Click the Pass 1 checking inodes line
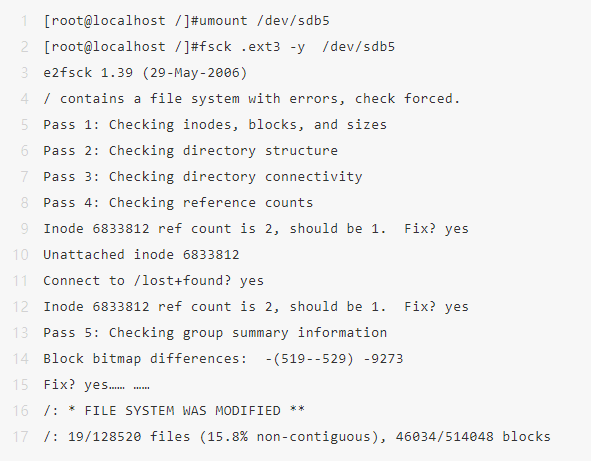 point(215,125)
